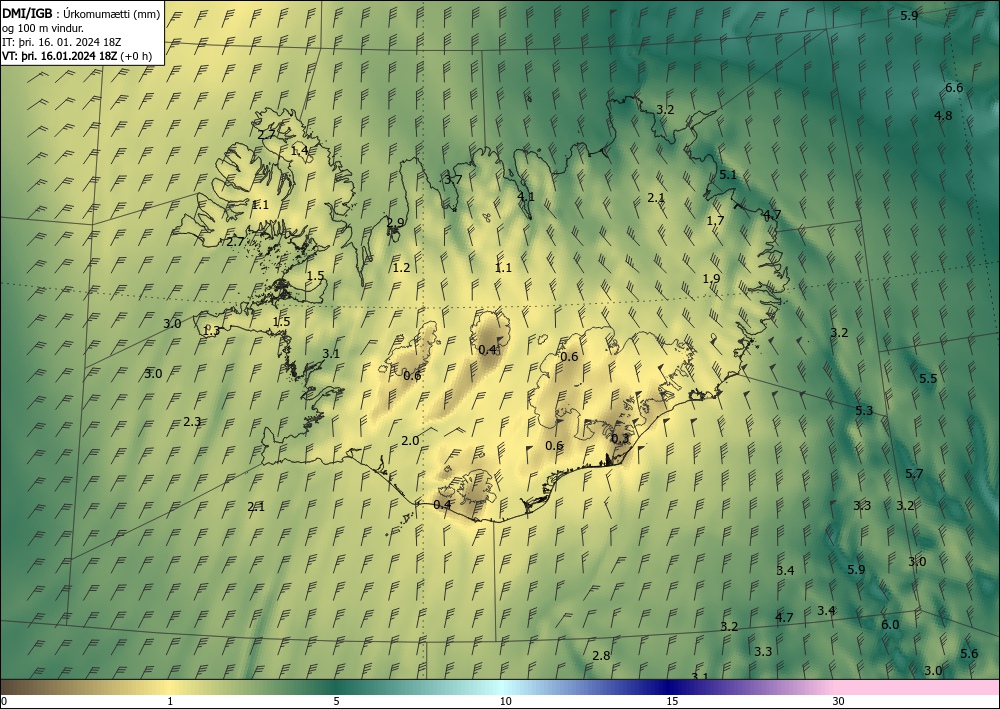This screenshot has height=709, width=1000.
Task: Click the 6.6 precipitable water value
Action: (x=954, y=88)
